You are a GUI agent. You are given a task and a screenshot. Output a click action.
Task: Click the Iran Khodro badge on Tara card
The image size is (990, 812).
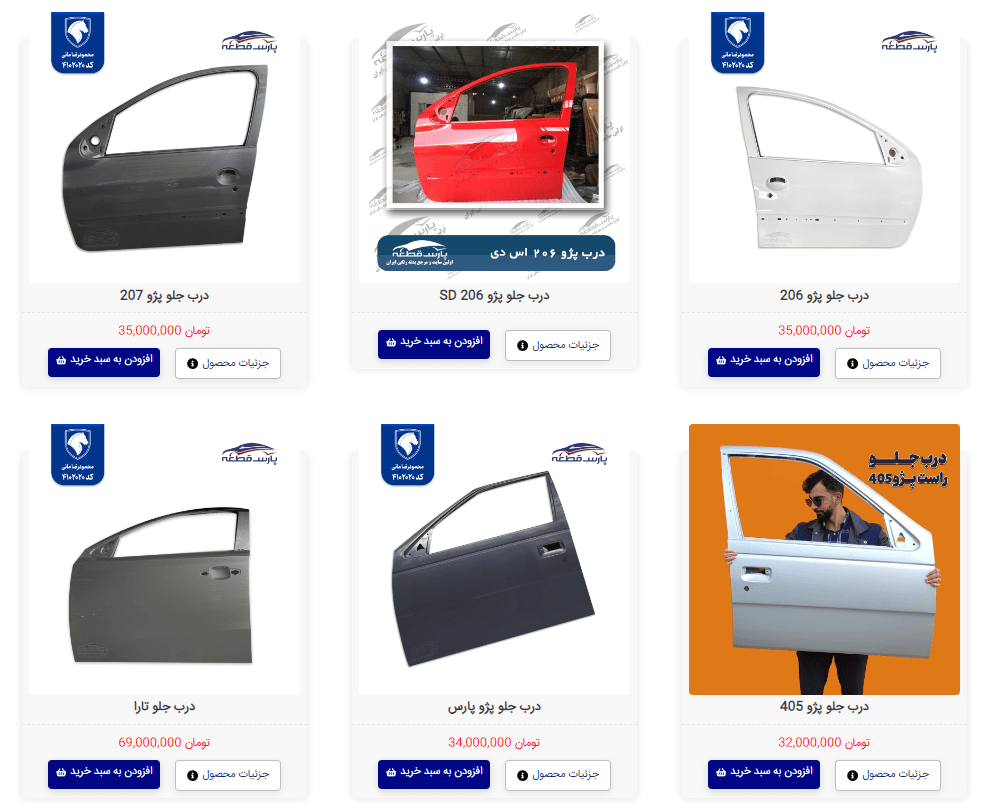click(x=78, y=454)
